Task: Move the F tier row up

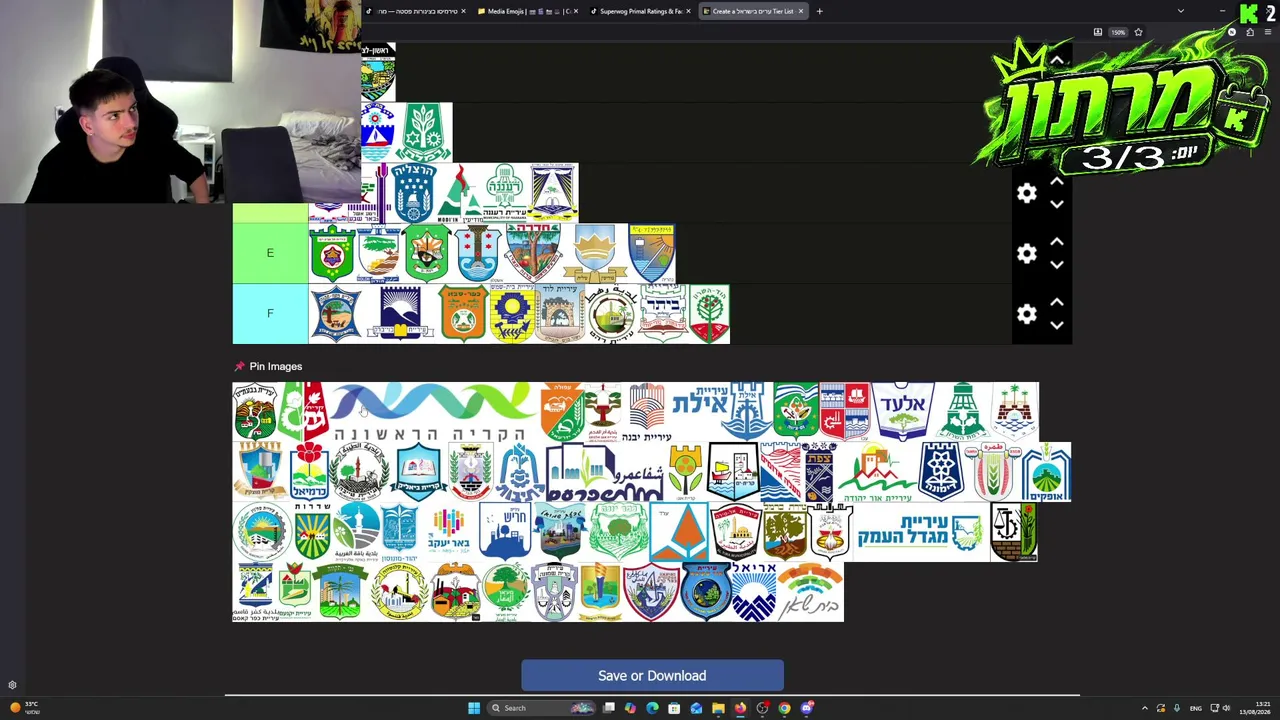Action: [1057, 303]
